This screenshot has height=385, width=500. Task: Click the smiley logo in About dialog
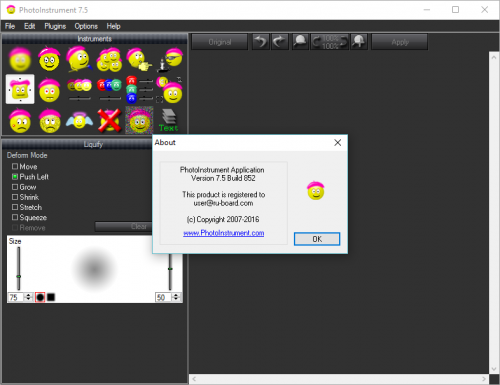click(x=316, y=191)
